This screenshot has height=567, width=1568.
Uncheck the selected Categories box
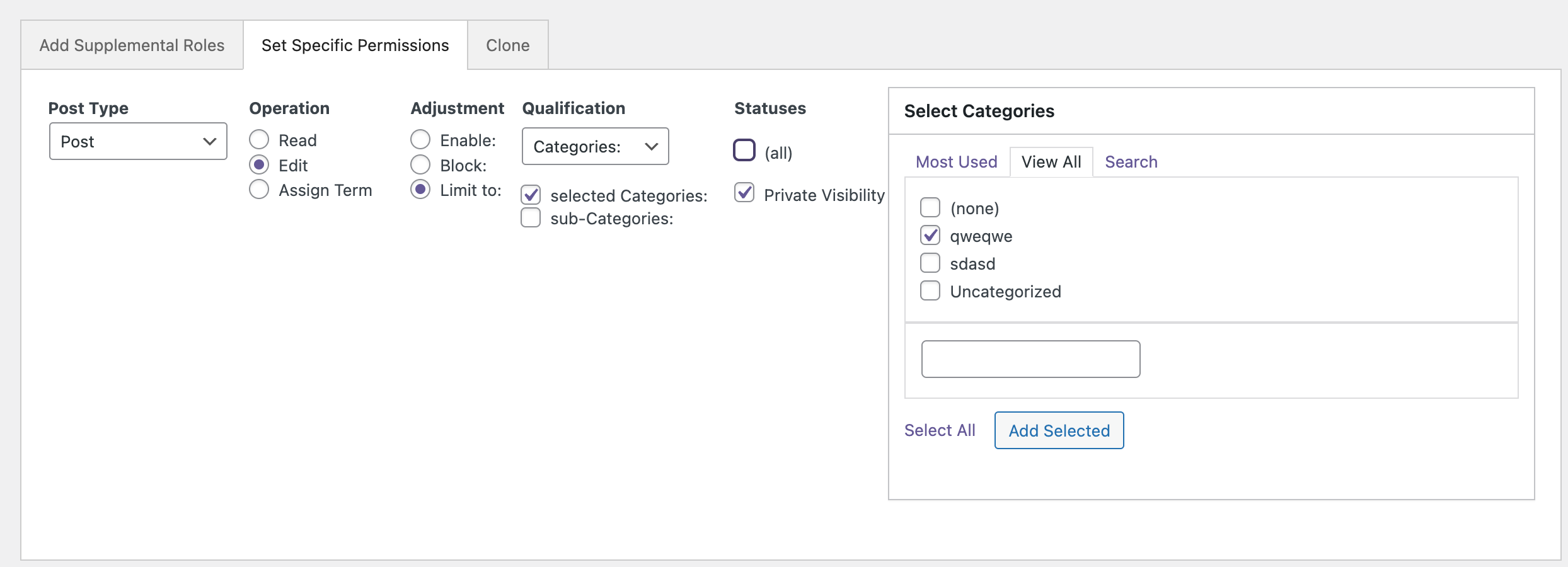pos(530,195)
